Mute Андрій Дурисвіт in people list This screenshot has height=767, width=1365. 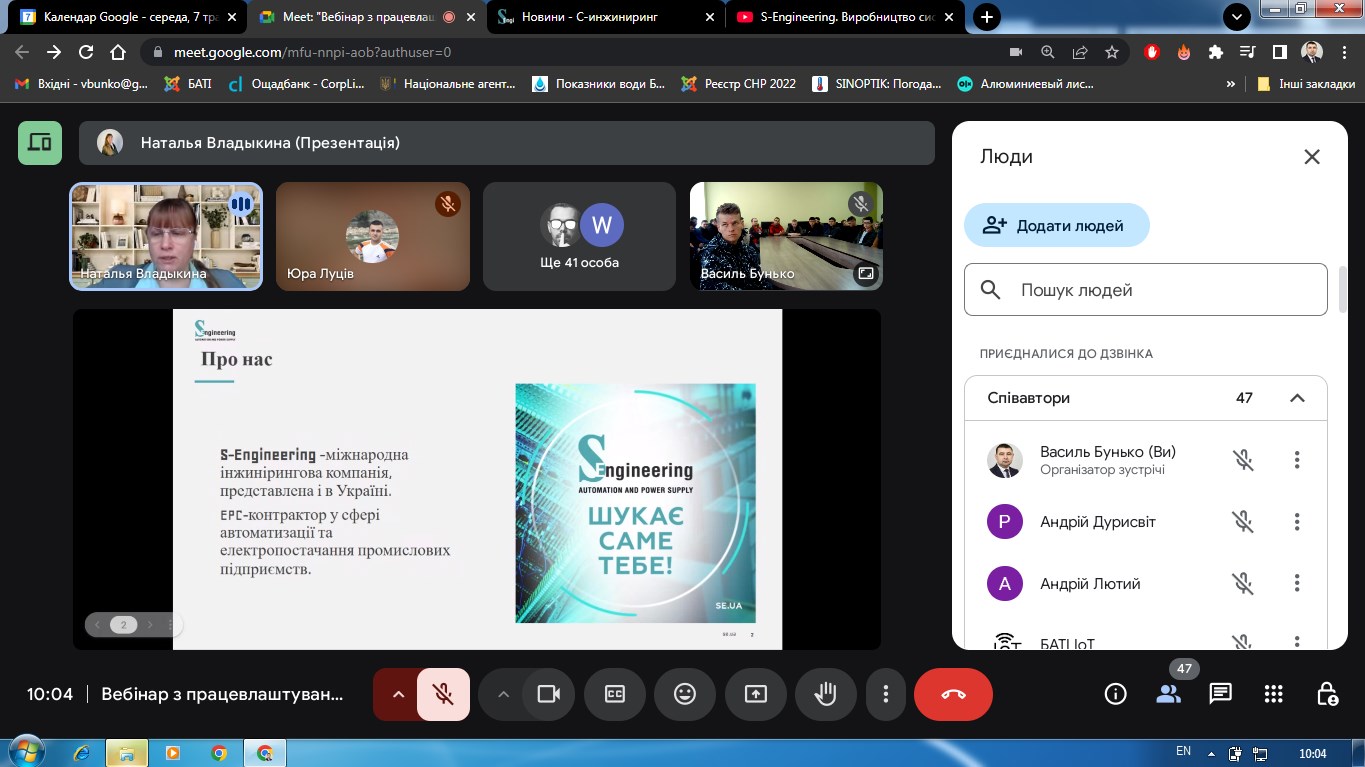pos(1243,522)
